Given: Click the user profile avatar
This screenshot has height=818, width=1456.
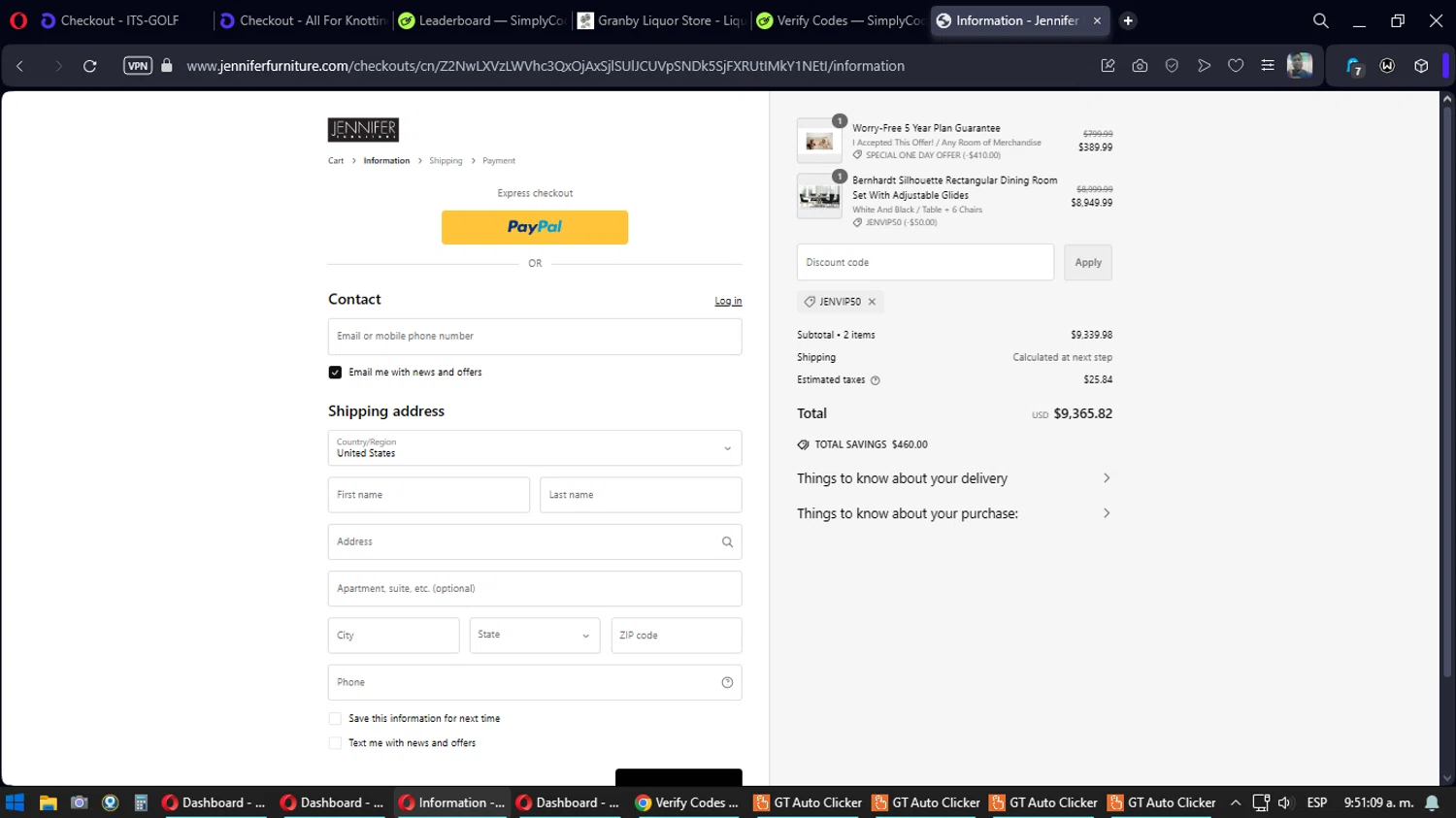Looking at the screenshot, I should (x=1300, y=66).
